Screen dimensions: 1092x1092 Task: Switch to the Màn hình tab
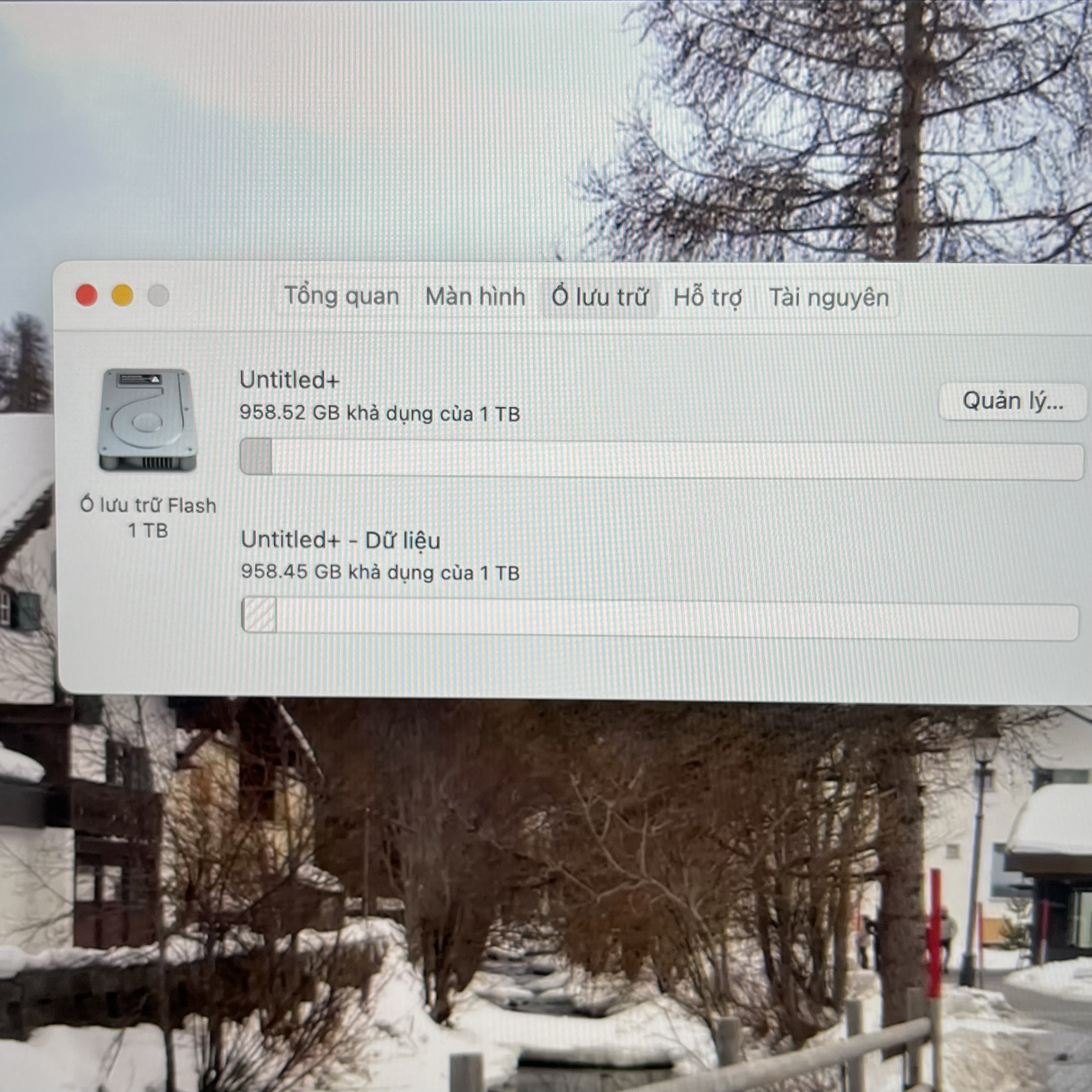pyautogui.click(x=475, y=297)
